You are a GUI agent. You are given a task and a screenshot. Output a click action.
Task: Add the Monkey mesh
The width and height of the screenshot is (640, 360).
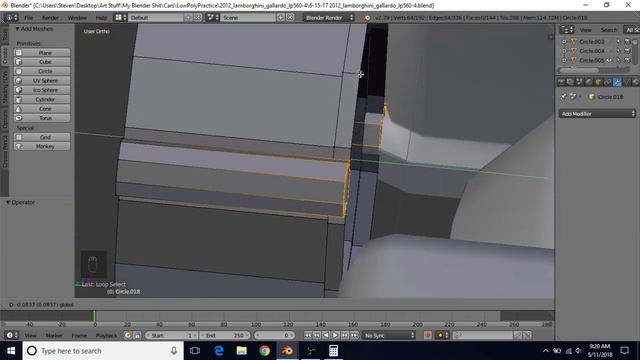coord(42,147)
